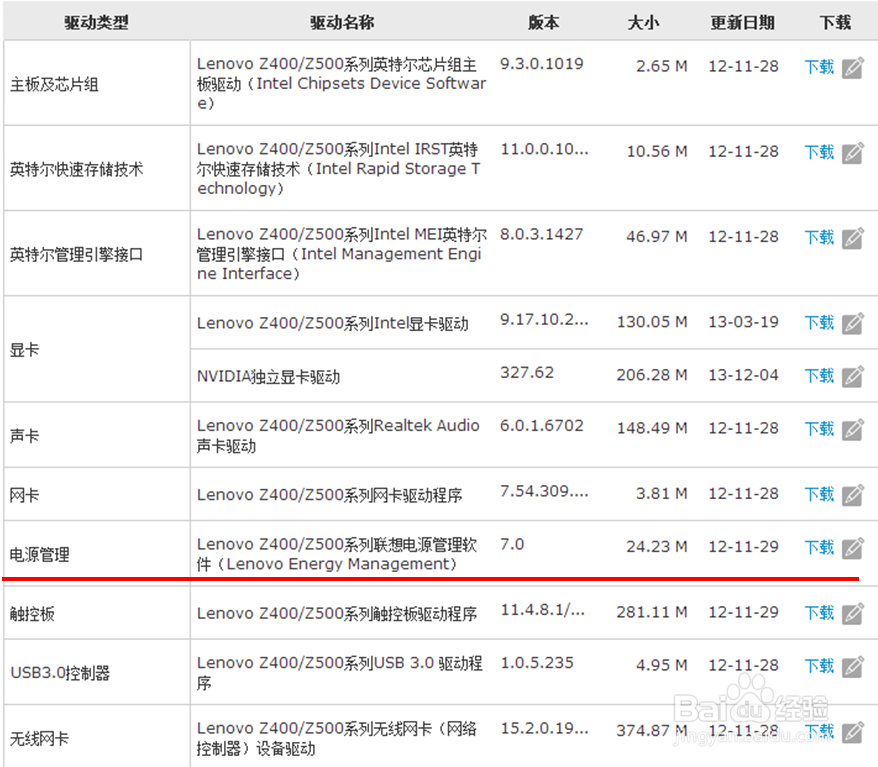Download the Intel Management Engine Interface driver

tap(819, 237)
